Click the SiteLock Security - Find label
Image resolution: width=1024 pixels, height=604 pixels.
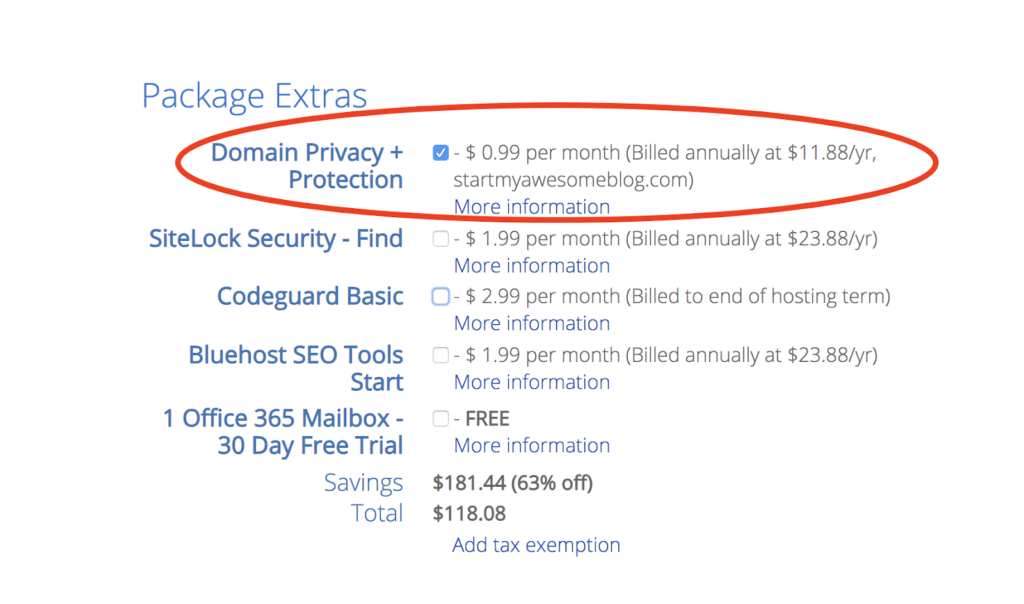pos(276,239)
